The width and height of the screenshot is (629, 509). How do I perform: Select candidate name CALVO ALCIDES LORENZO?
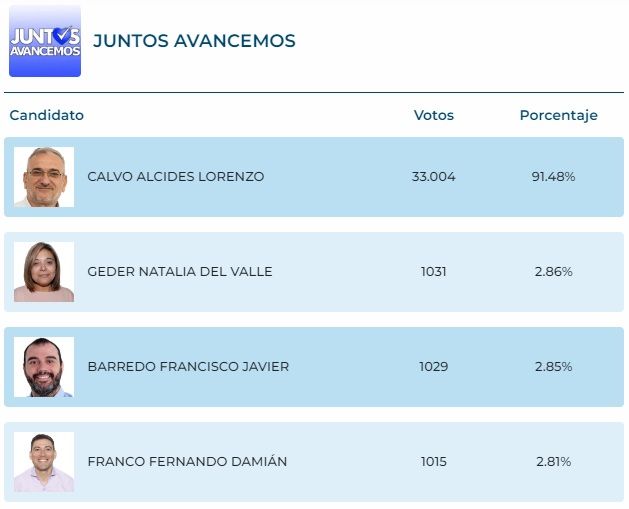tap(176, 177)
